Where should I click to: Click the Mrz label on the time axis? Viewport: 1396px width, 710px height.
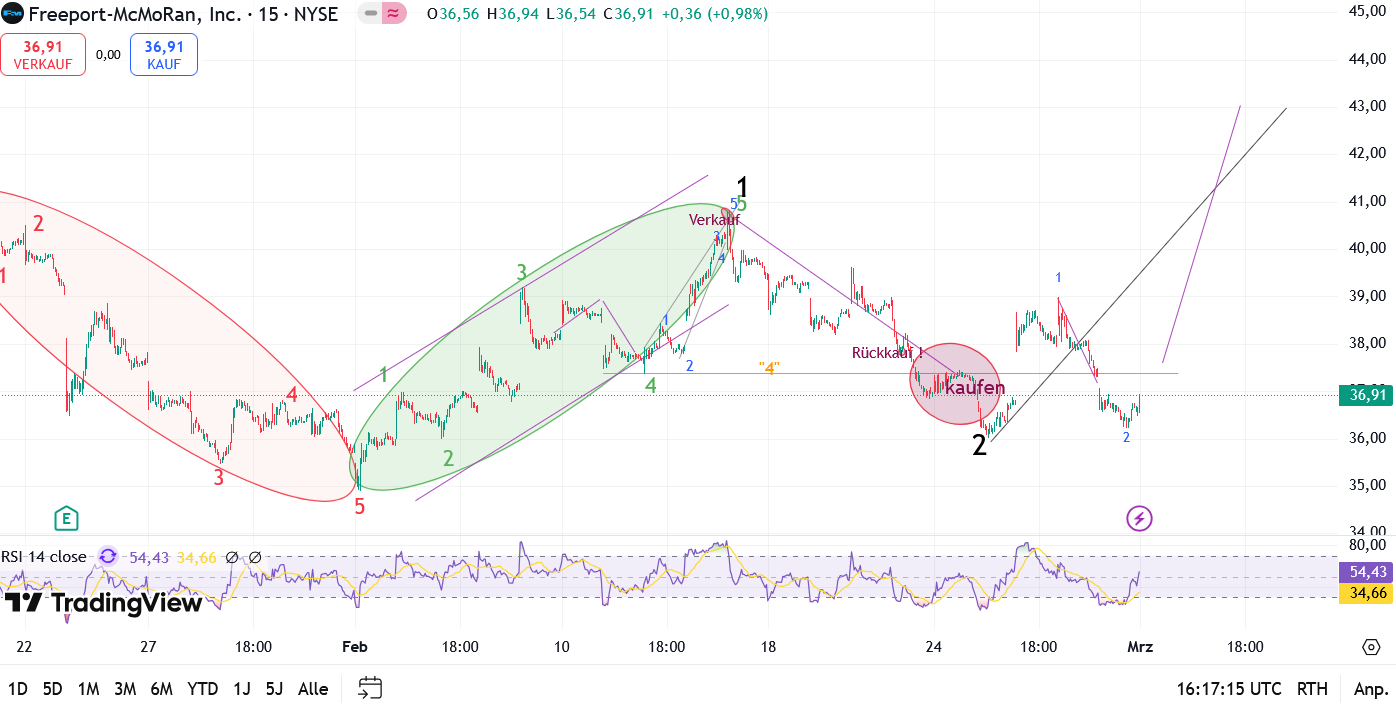1140,647
